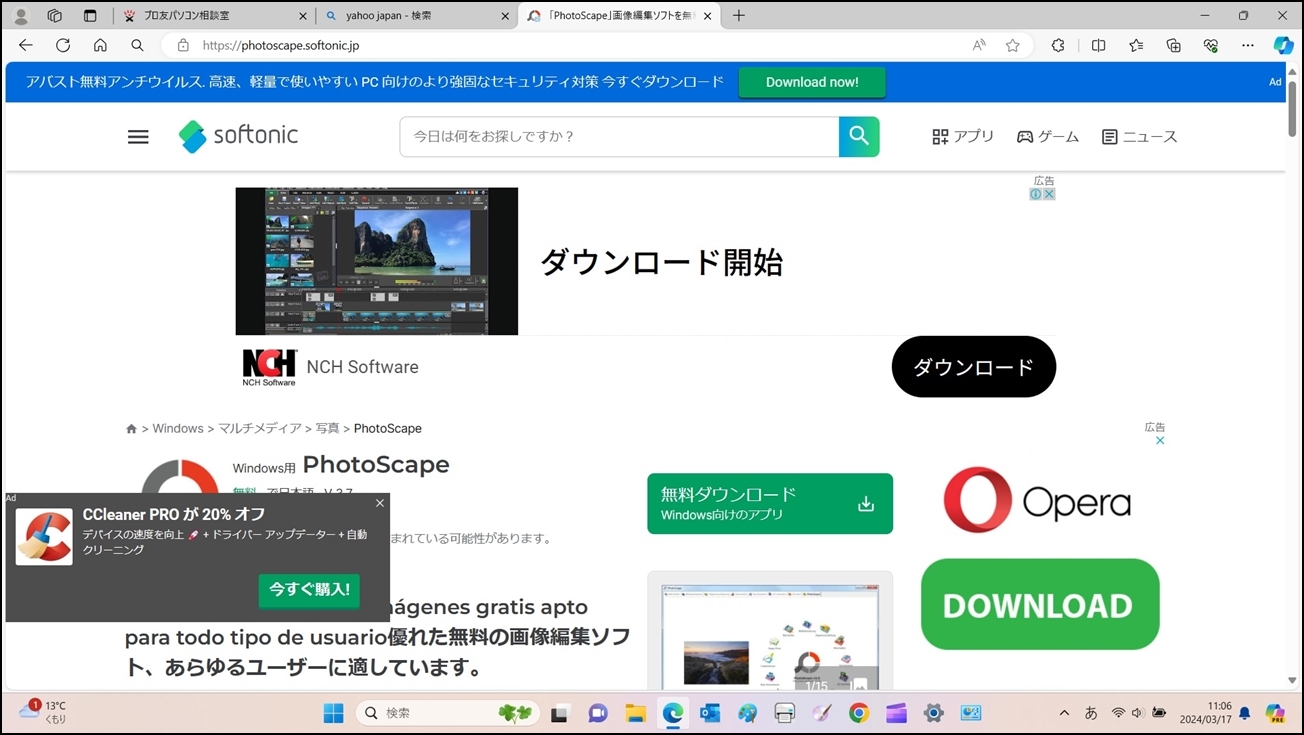The height and width of the screenshot is (735, 1304).
Task: Open the Softonic hamburger menu
Action: coord(138,137)
